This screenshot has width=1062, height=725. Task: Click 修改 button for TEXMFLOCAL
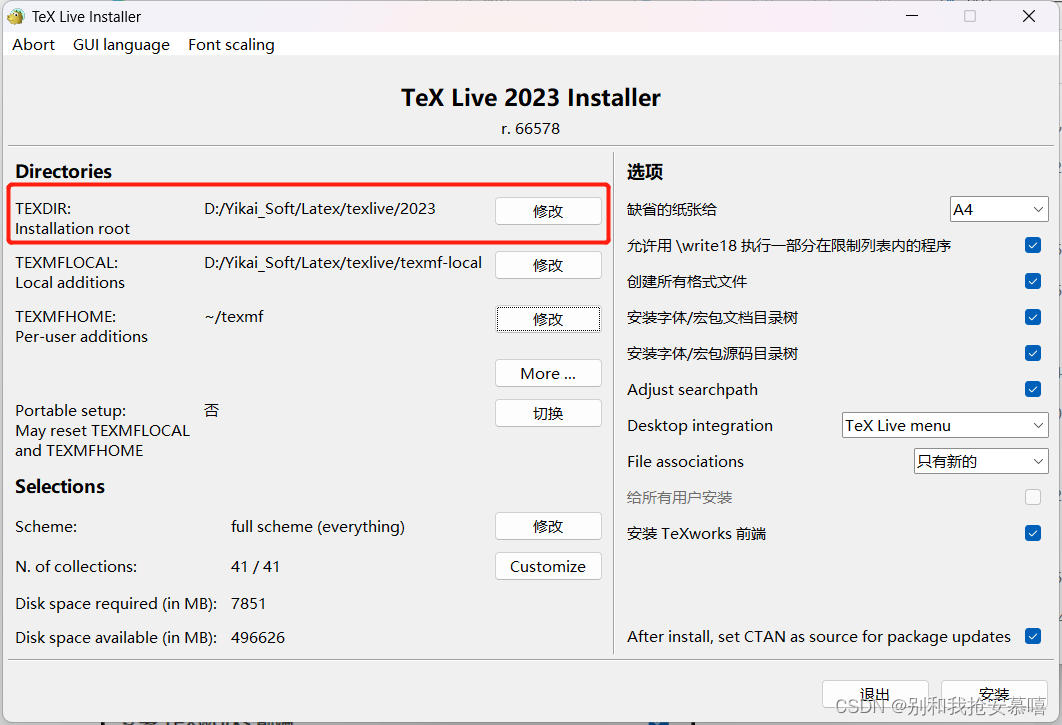coord(548,265)
